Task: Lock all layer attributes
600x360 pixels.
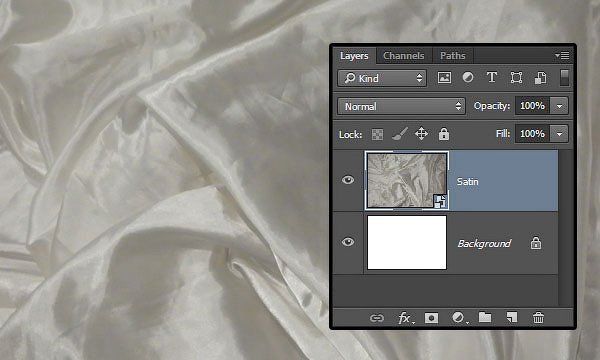Action: [444, 134]
